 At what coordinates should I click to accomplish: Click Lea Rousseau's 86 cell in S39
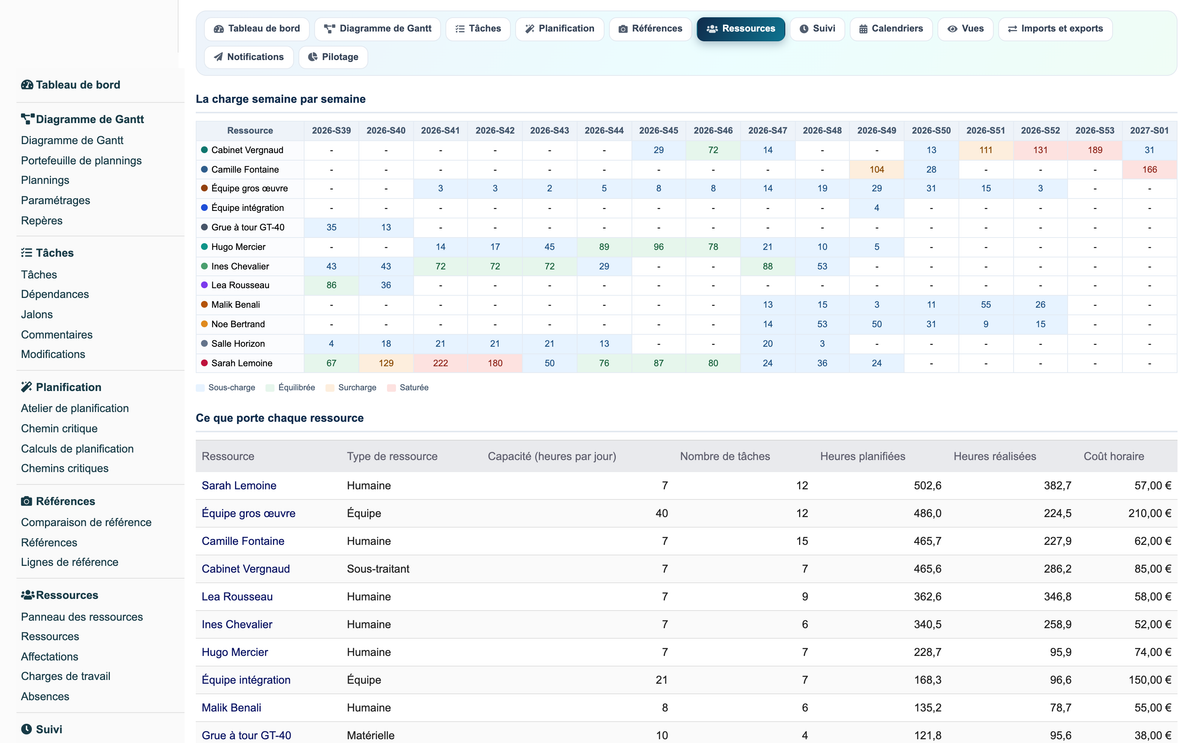331,285
